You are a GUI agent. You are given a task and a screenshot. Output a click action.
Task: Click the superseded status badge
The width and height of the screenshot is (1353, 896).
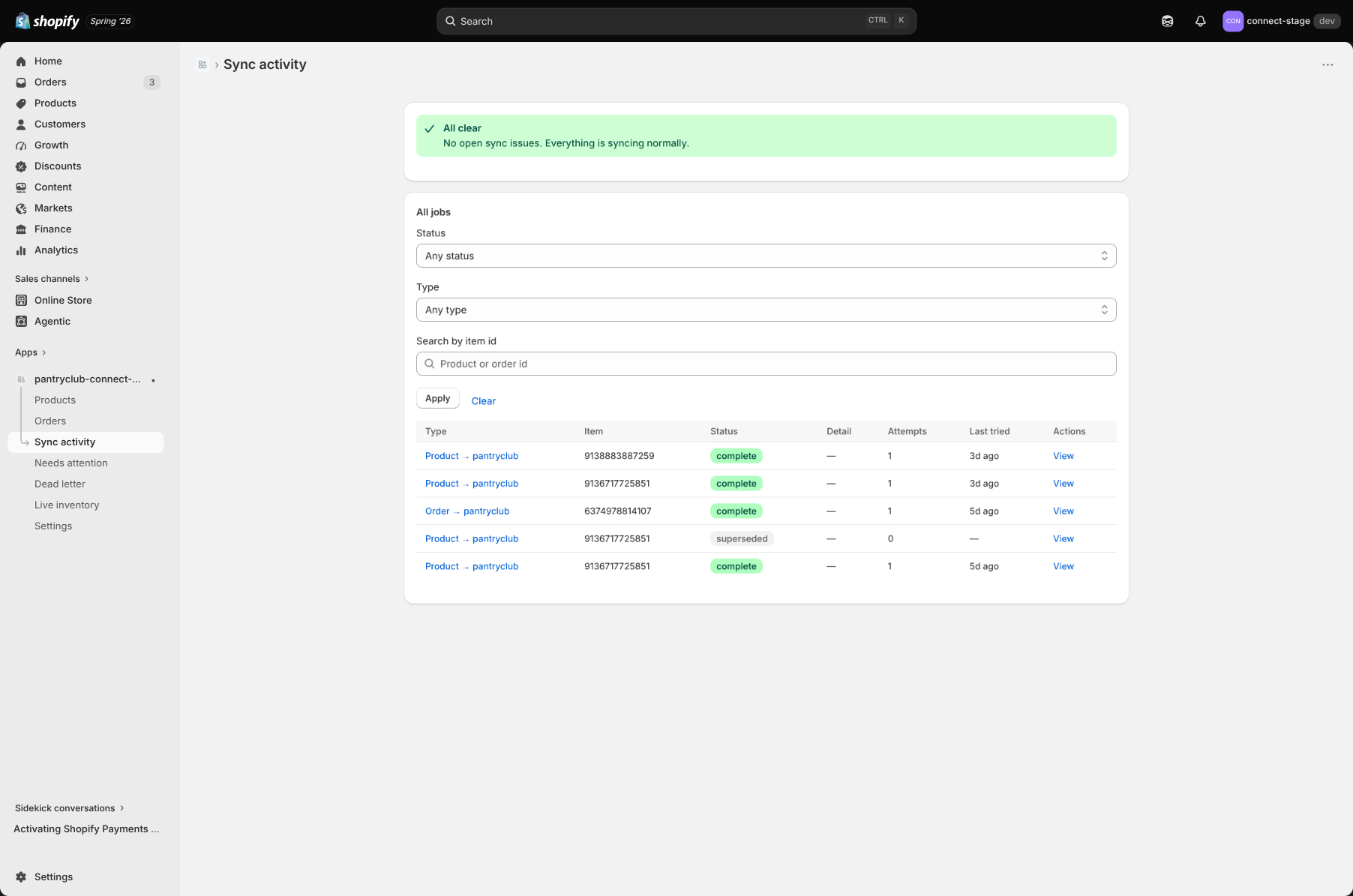[742, 539]
